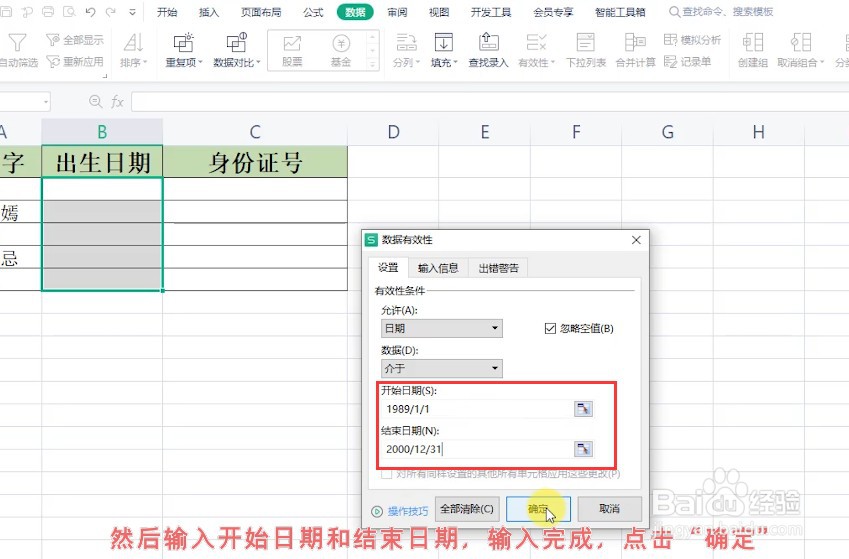
Task: Click 记录单 record form icon
Action: [x=670, y=62]
